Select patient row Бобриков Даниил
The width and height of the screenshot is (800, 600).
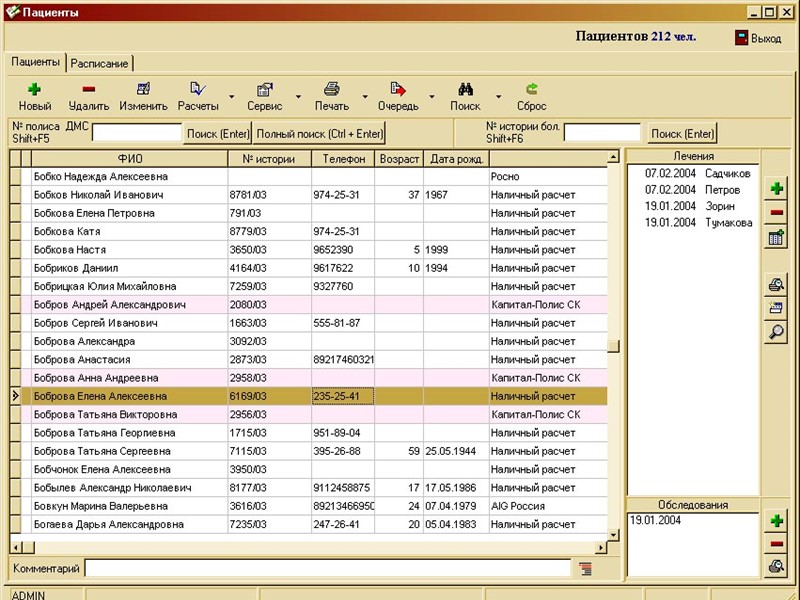click(x=309, y=268)
